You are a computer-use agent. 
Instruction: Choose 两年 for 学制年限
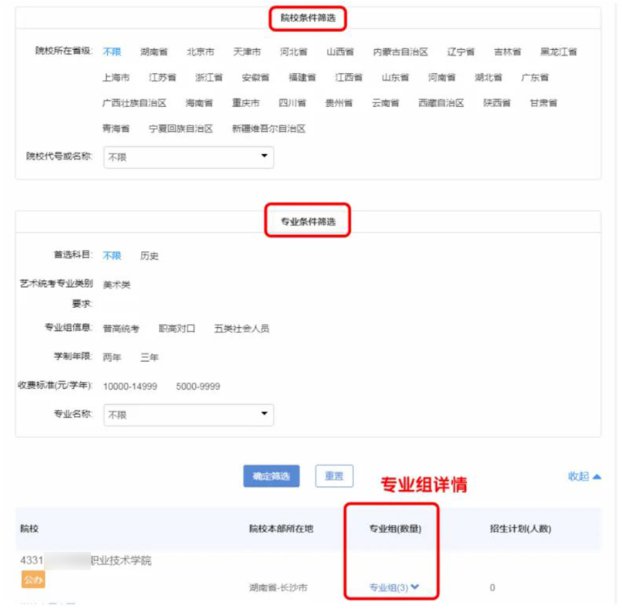tap(112, 357)
